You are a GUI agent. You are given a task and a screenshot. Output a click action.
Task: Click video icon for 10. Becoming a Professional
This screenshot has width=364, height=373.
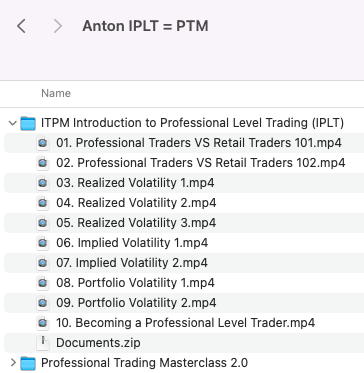pos(43,323)
